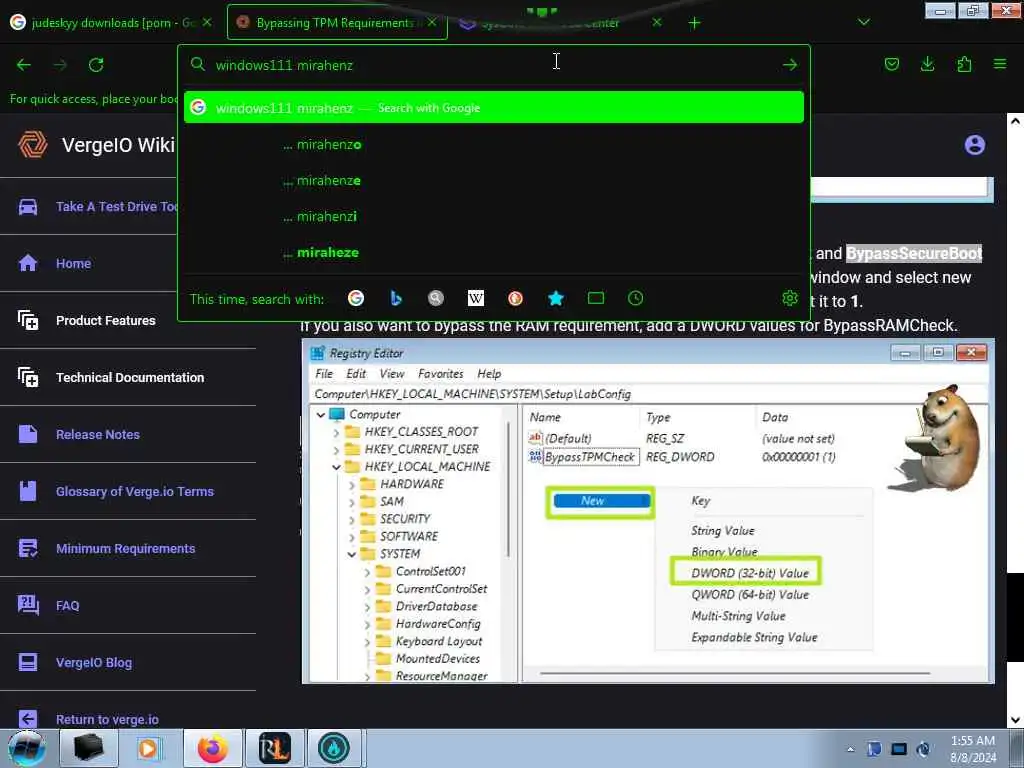
Task: Click the taskbar clock showing 1:55 AM
Action: pyautogui.click(x=973, y=749)
